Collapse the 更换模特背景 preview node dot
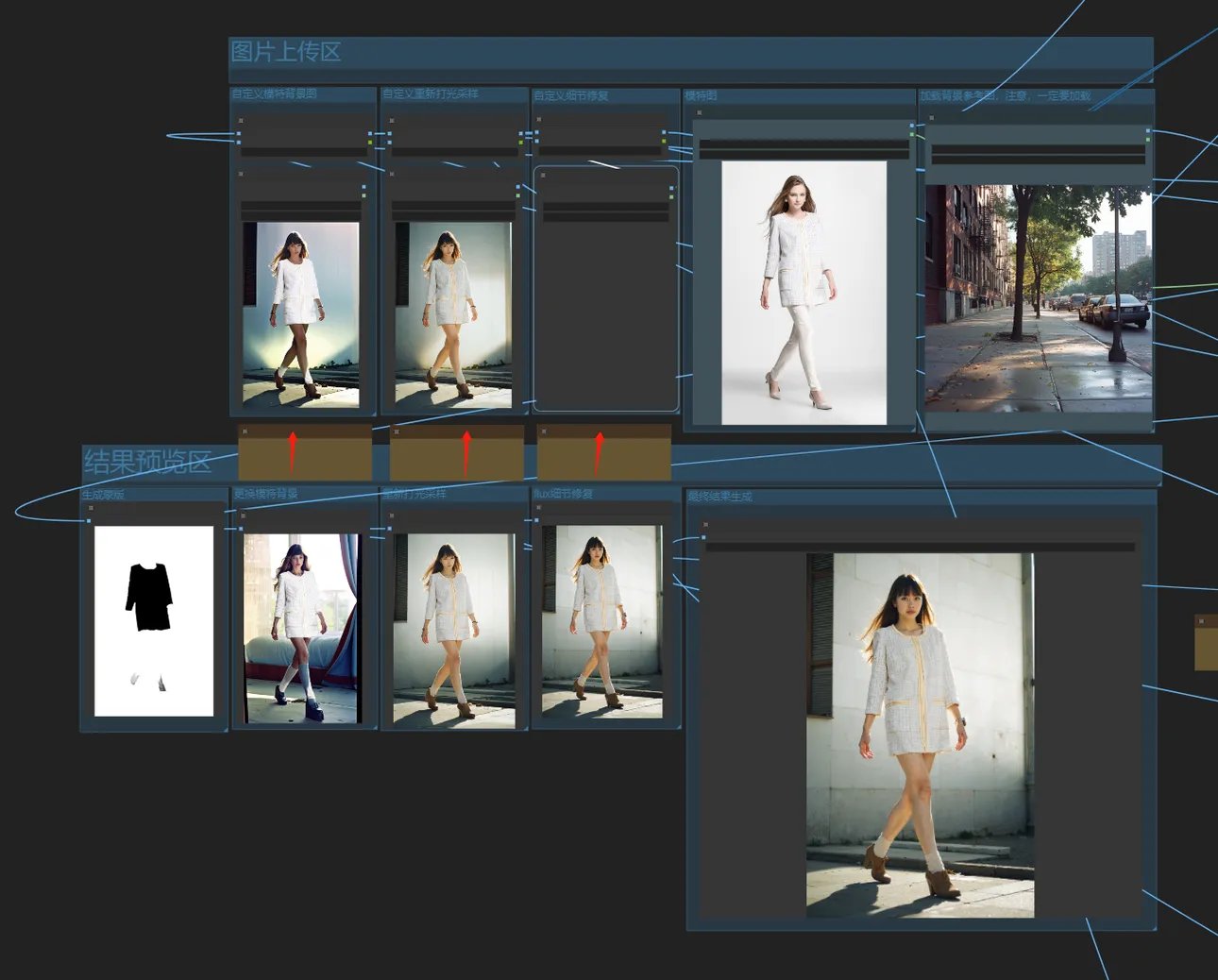Image resolution: width=1218 pixels, height=980 pixels. (x=243, y=515)
